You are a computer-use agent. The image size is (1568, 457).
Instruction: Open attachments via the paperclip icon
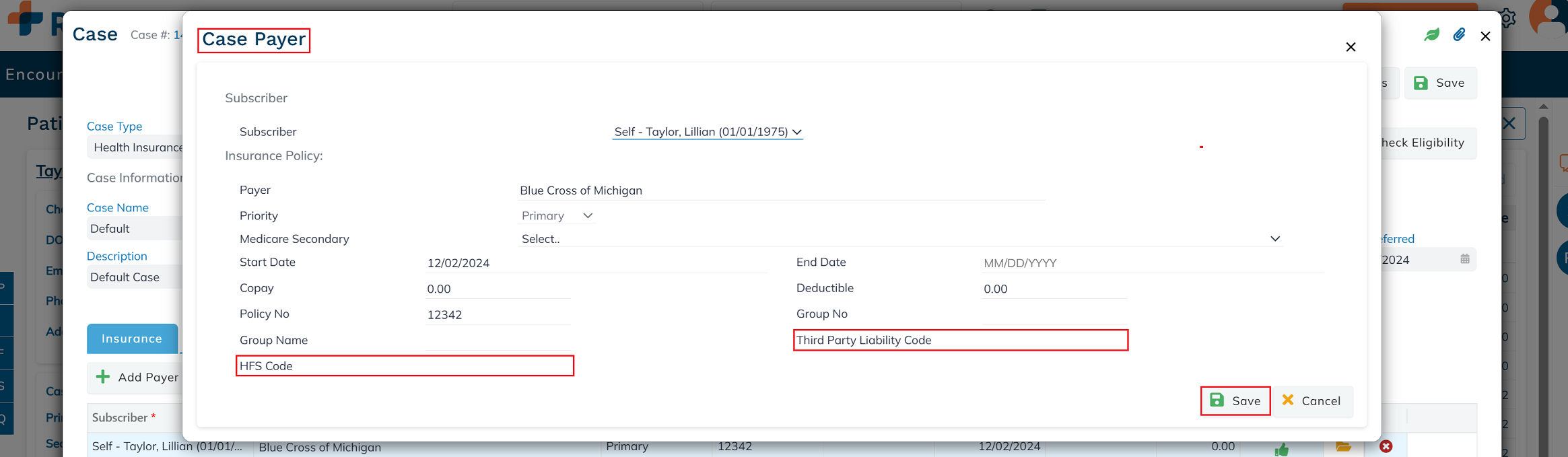(x=1459, y=35)
